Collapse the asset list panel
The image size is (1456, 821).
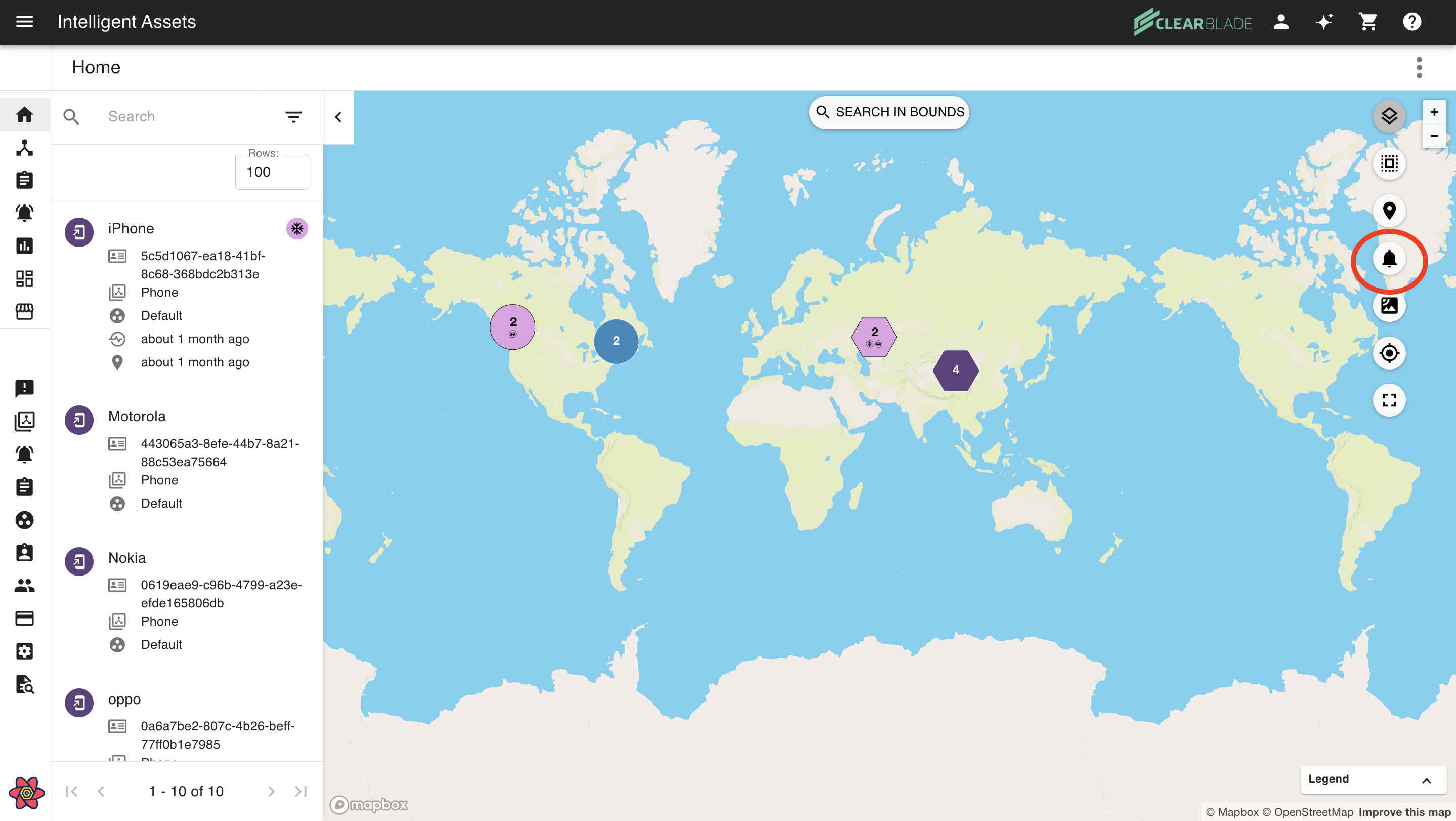pos(338,117)
